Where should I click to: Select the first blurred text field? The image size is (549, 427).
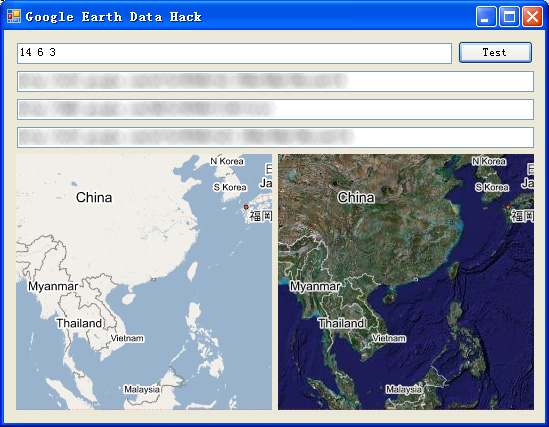point(275,82)
